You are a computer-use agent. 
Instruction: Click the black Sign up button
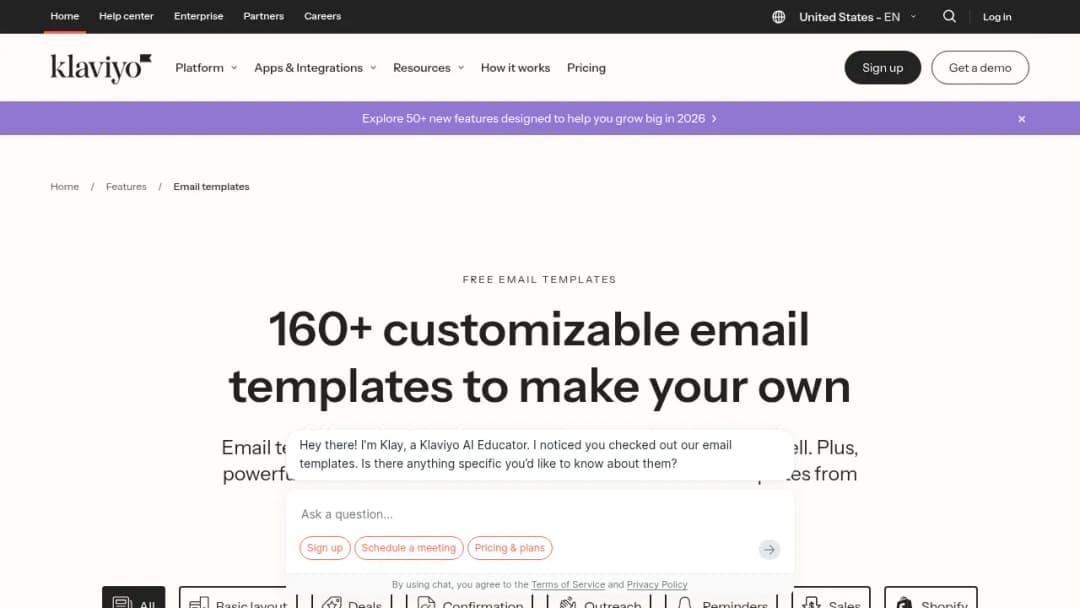(x=882, y=67)
